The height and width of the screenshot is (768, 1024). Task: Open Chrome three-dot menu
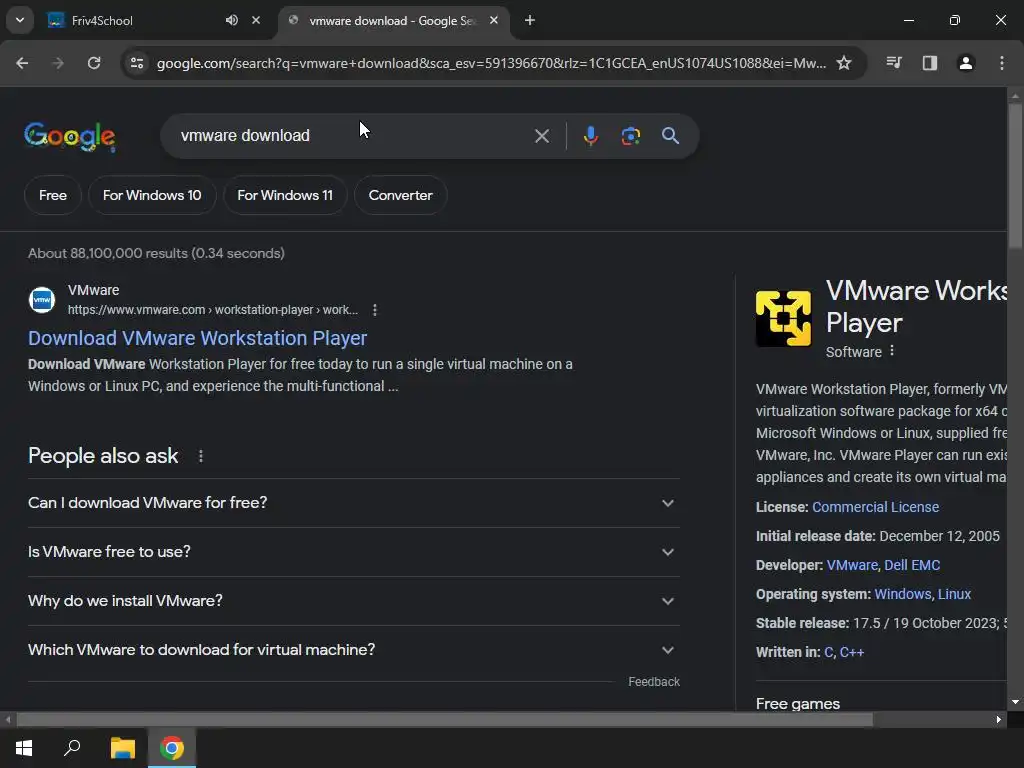[x=1002, y=63]
